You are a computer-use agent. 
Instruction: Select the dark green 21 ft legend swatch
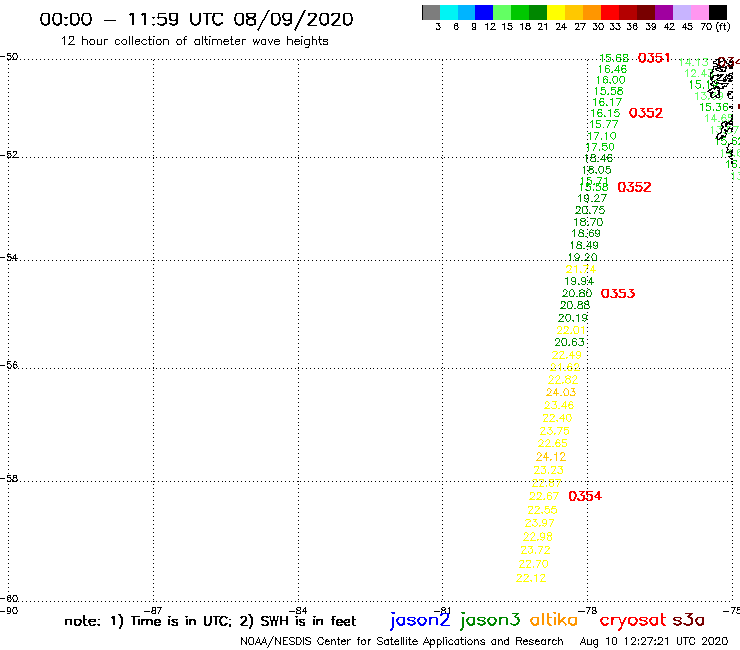[538, 12]
